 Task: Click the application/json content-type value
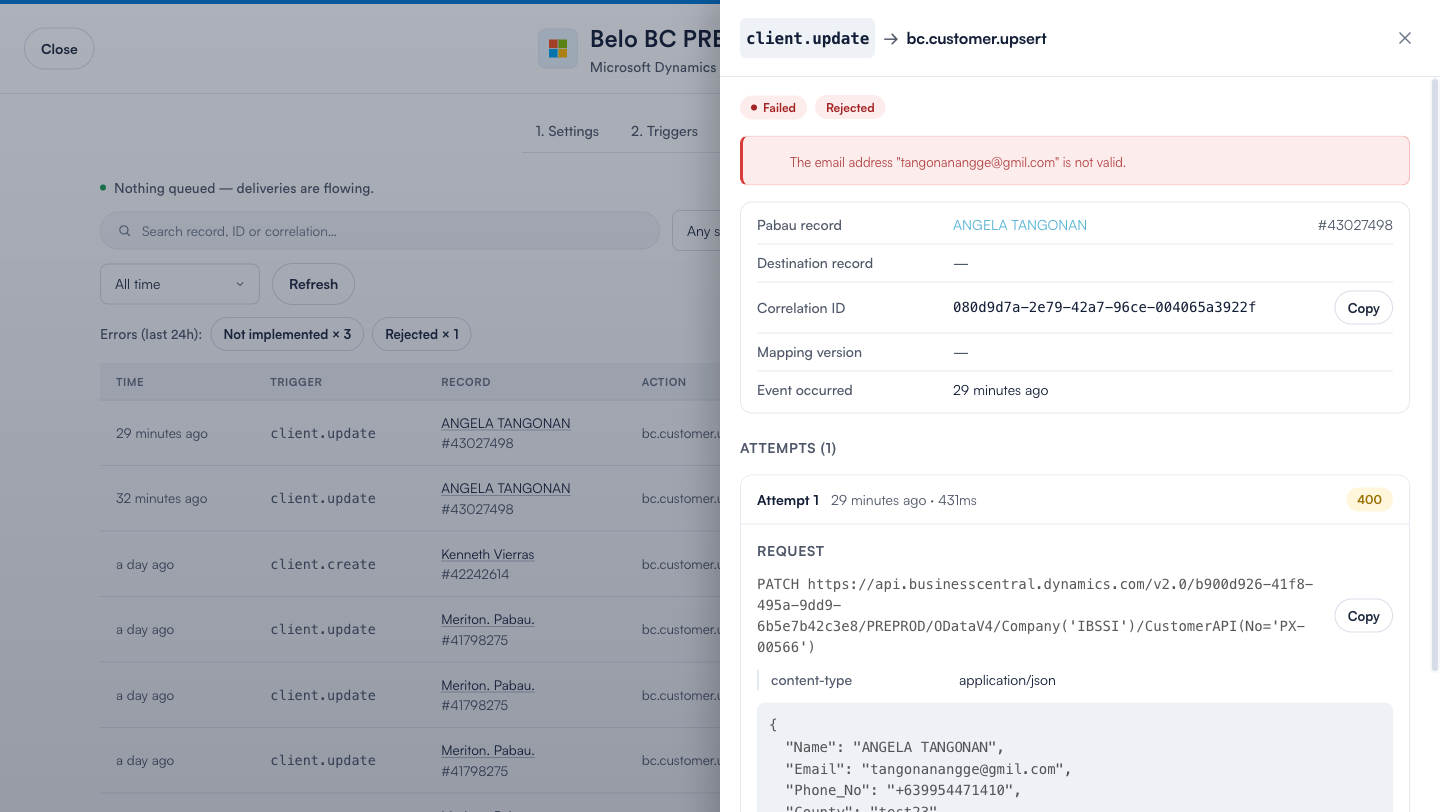click(1007, 680)
